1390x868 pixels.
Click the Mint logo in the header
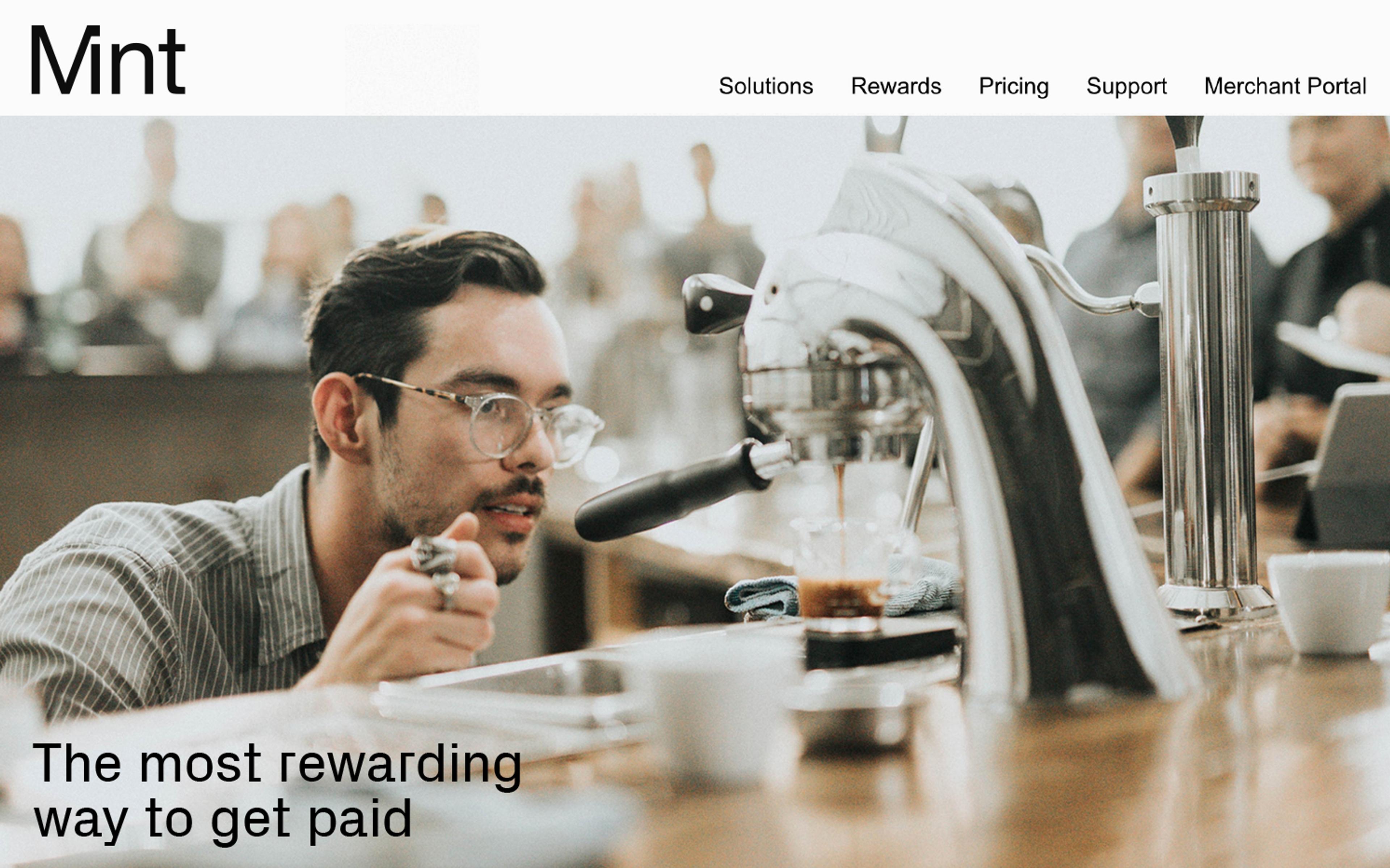pyautogui.click(x=108, y=60)
